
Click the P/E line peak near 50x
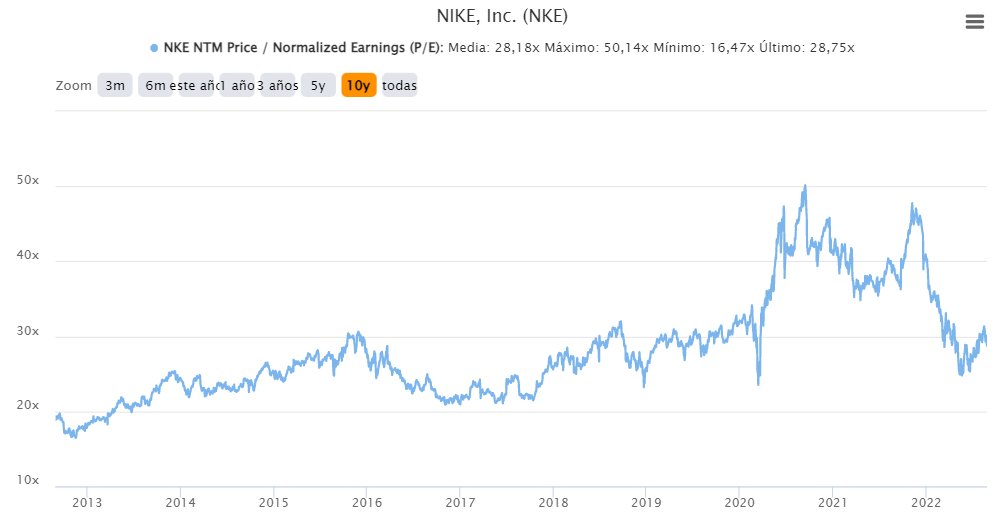tap(805, 186)
